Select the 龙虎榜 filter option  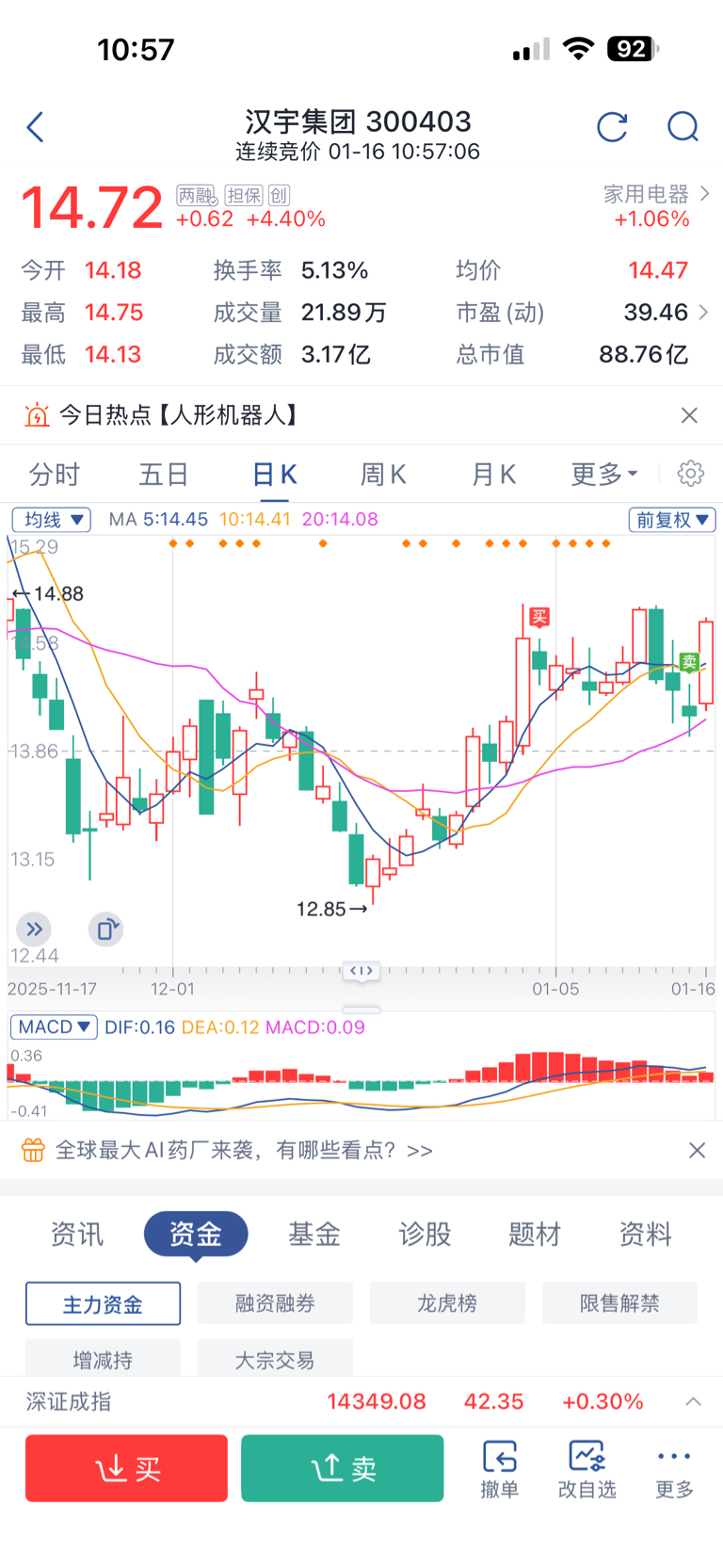[x=447, y=1303]
